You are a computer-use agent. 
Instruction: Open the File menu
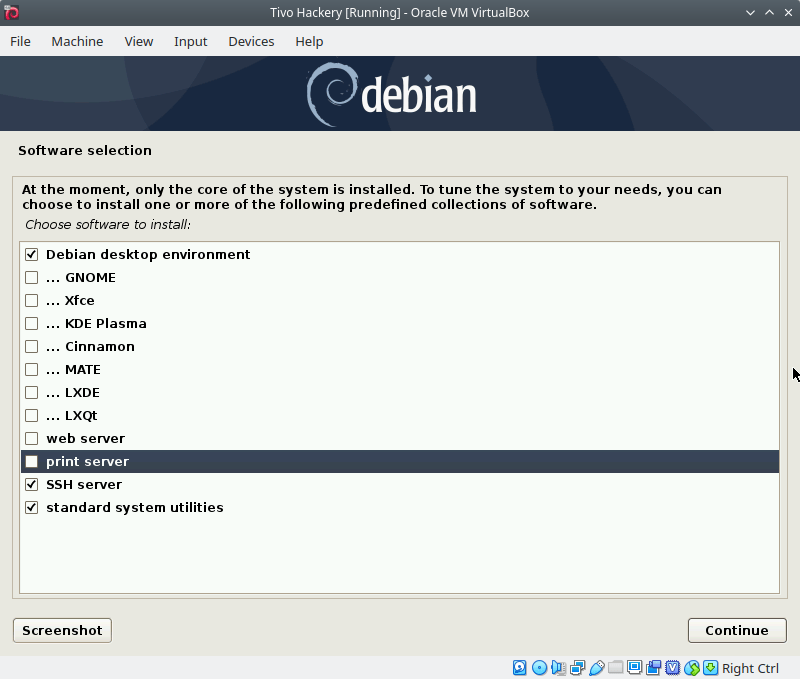[20, 41]
